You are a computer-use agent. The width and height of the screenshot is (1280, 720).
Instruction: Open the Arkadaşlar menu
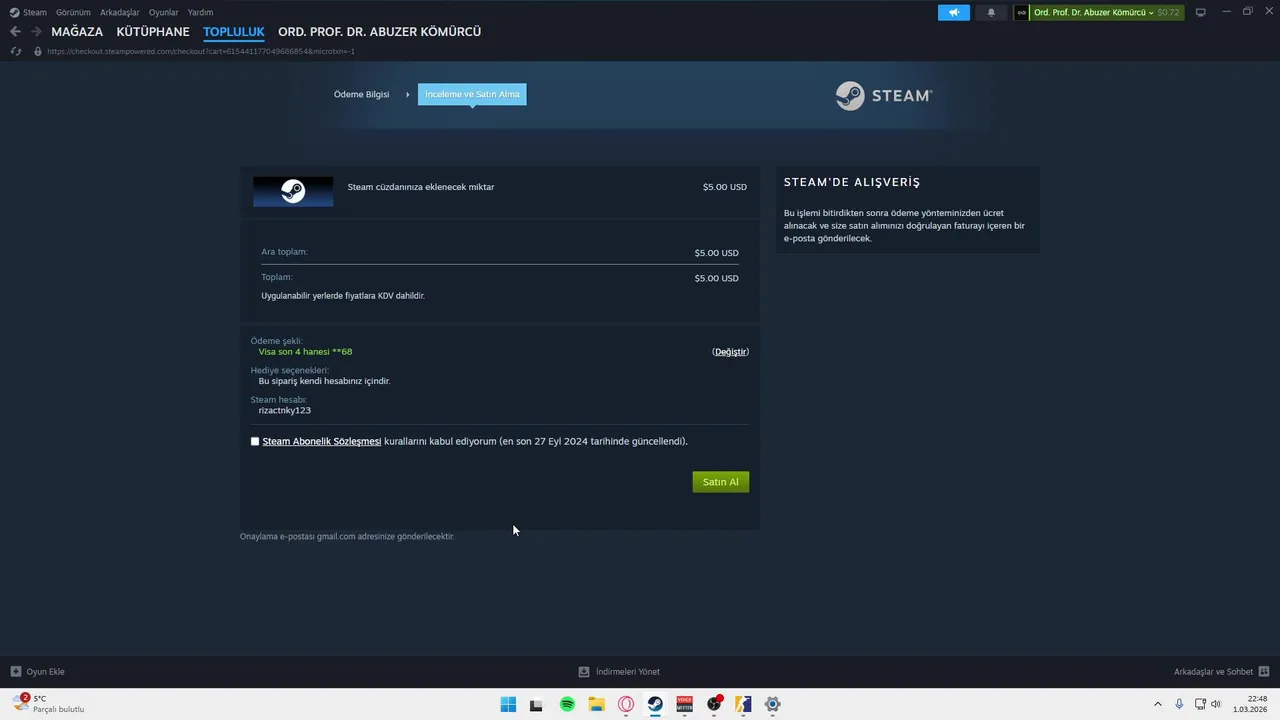[120, 12]
